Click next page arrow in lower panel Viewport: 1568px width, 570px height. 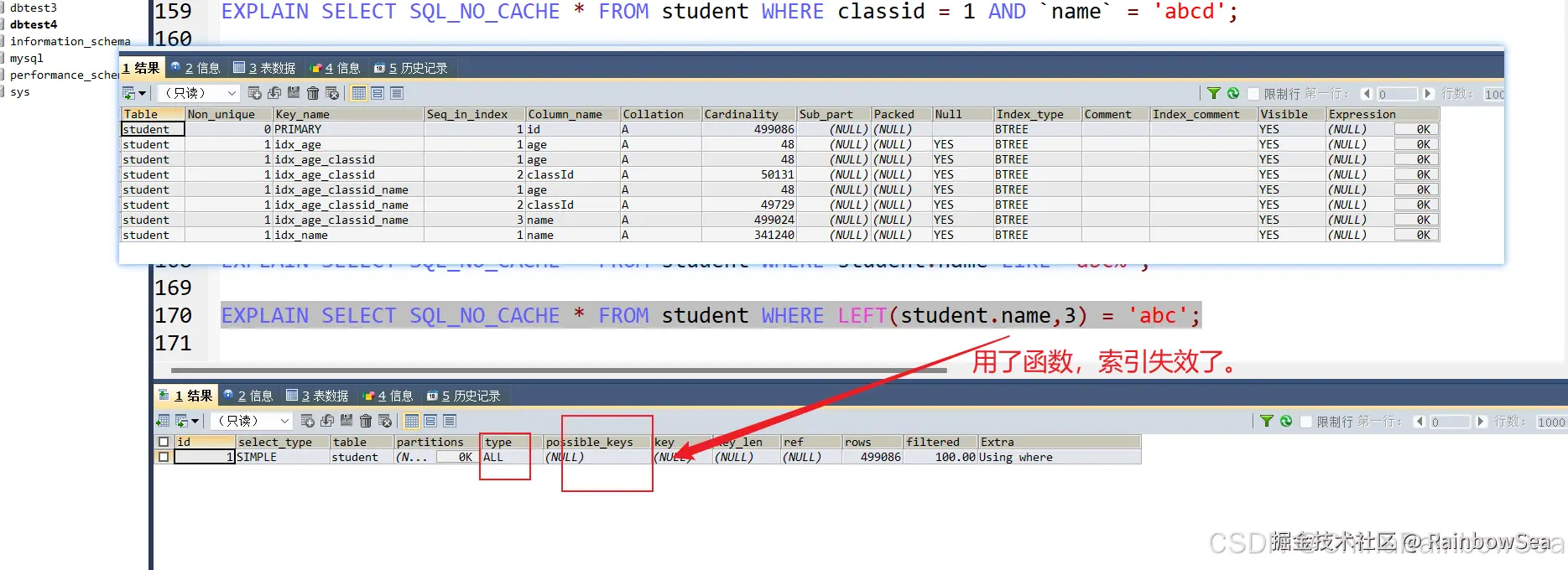(1481, 422)
